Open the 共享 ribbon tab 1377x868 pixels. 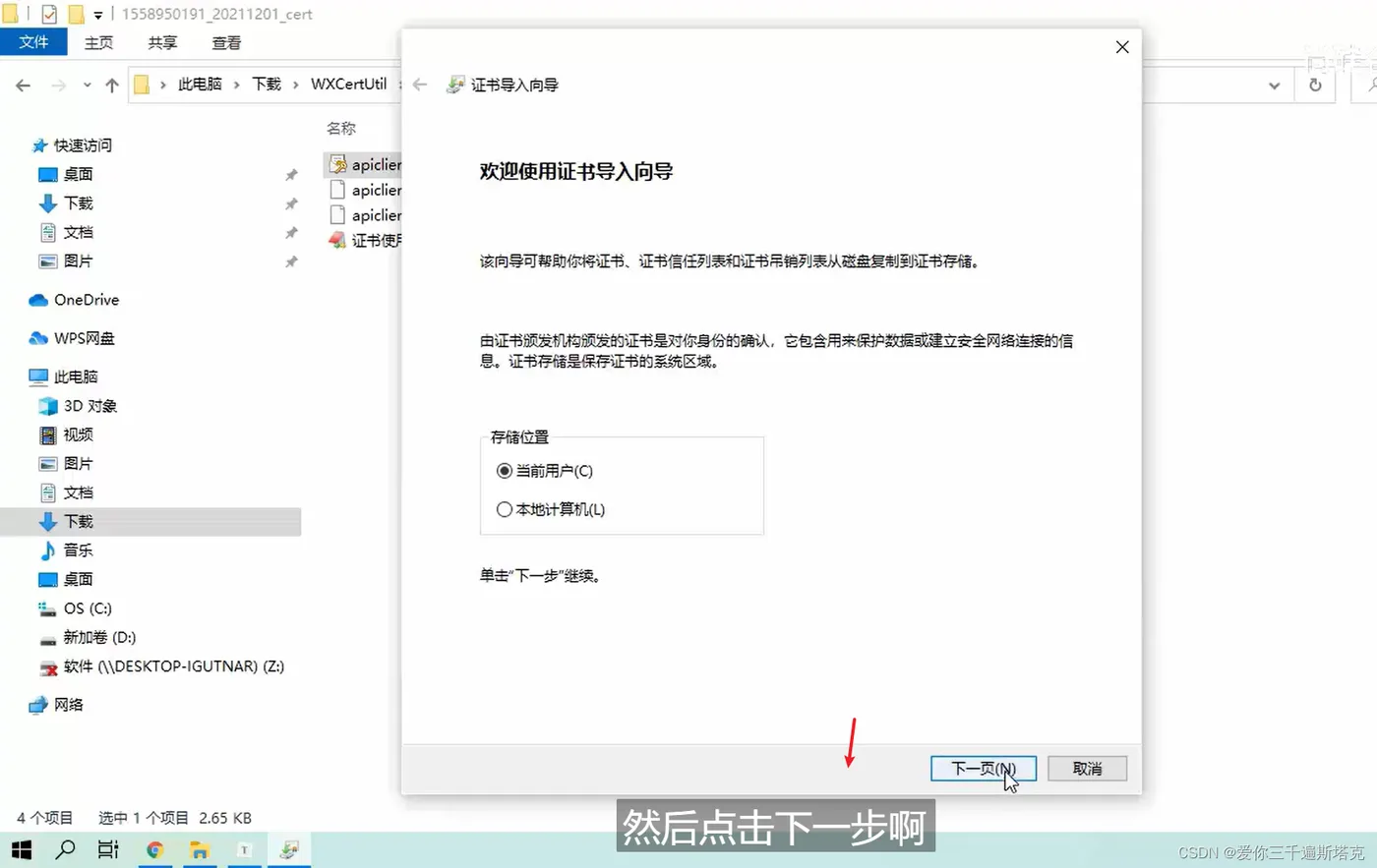point(162,42)
